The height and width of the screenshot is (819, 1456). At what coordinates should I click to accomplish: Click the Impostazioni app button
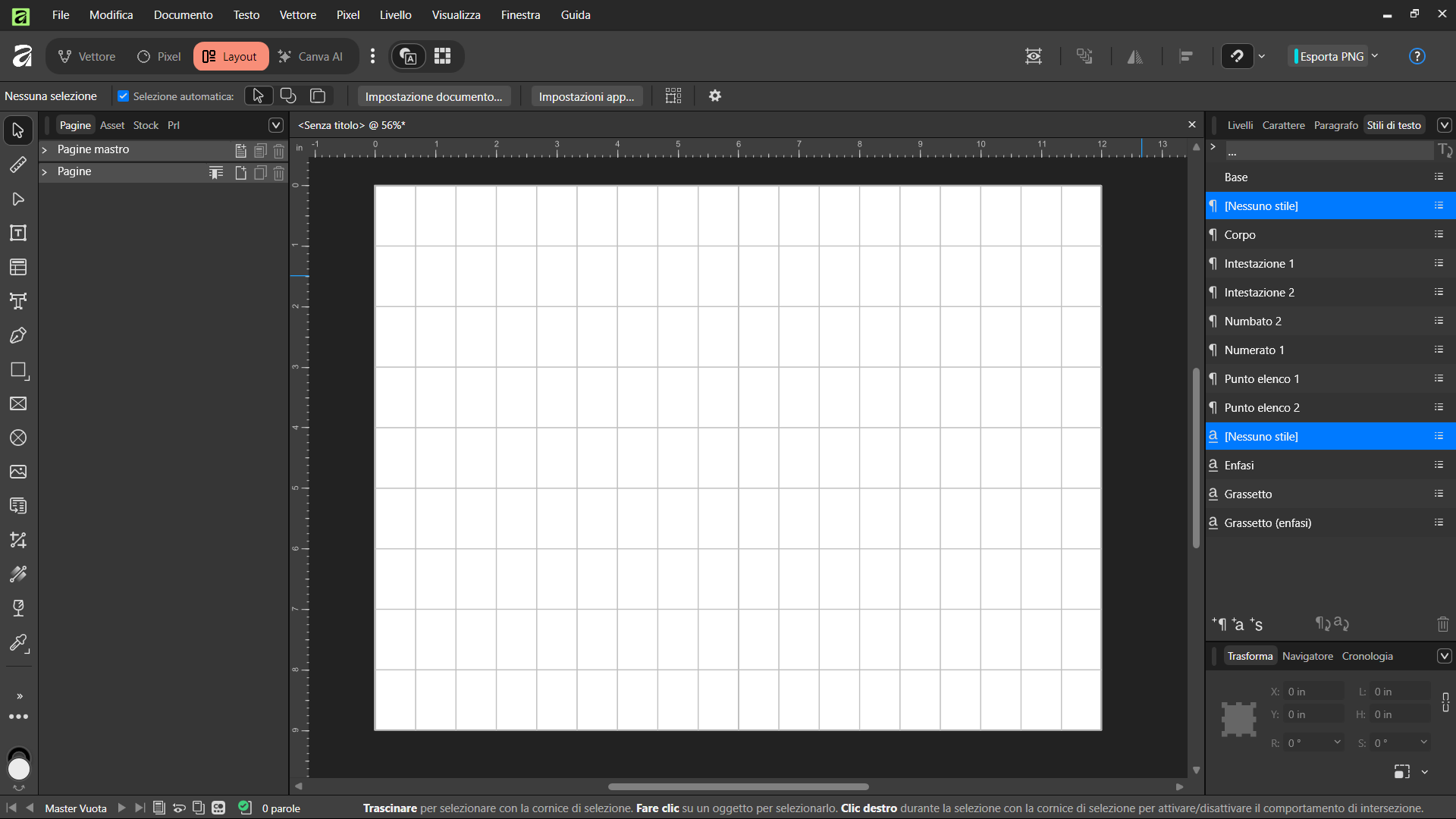[x=586, y=96]
